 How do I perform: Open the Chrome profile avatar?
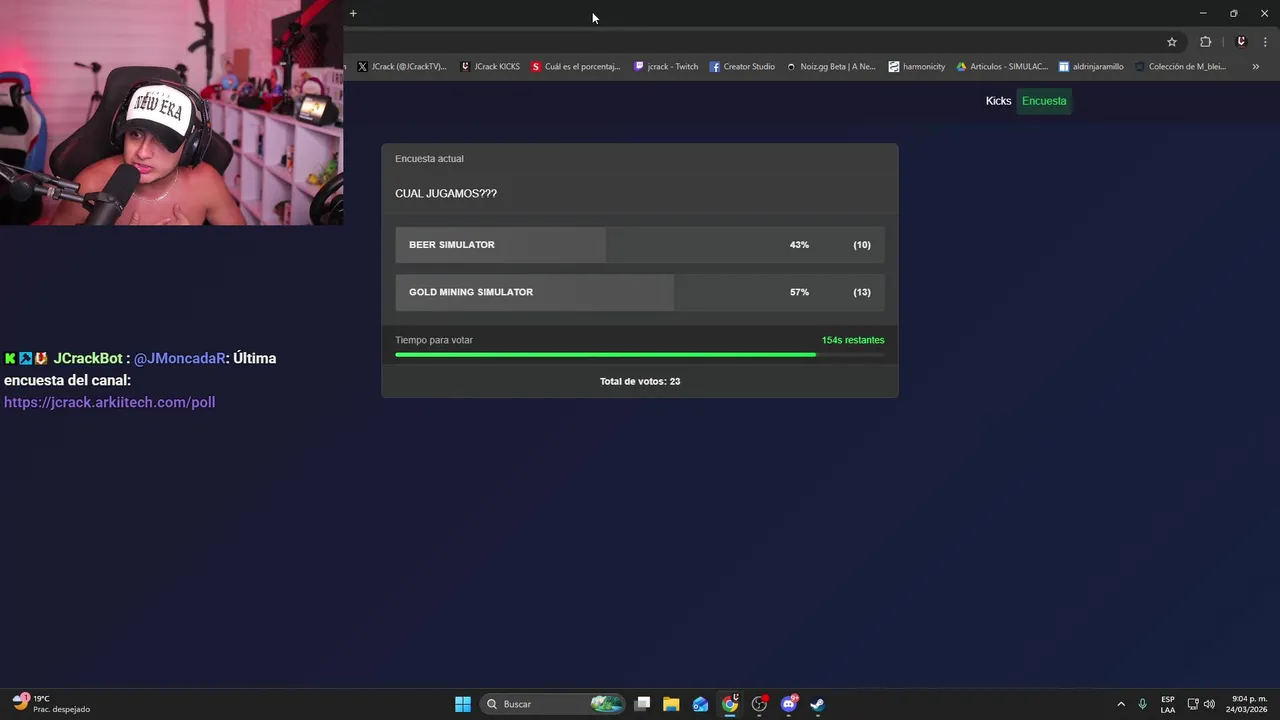(1241, 42)
